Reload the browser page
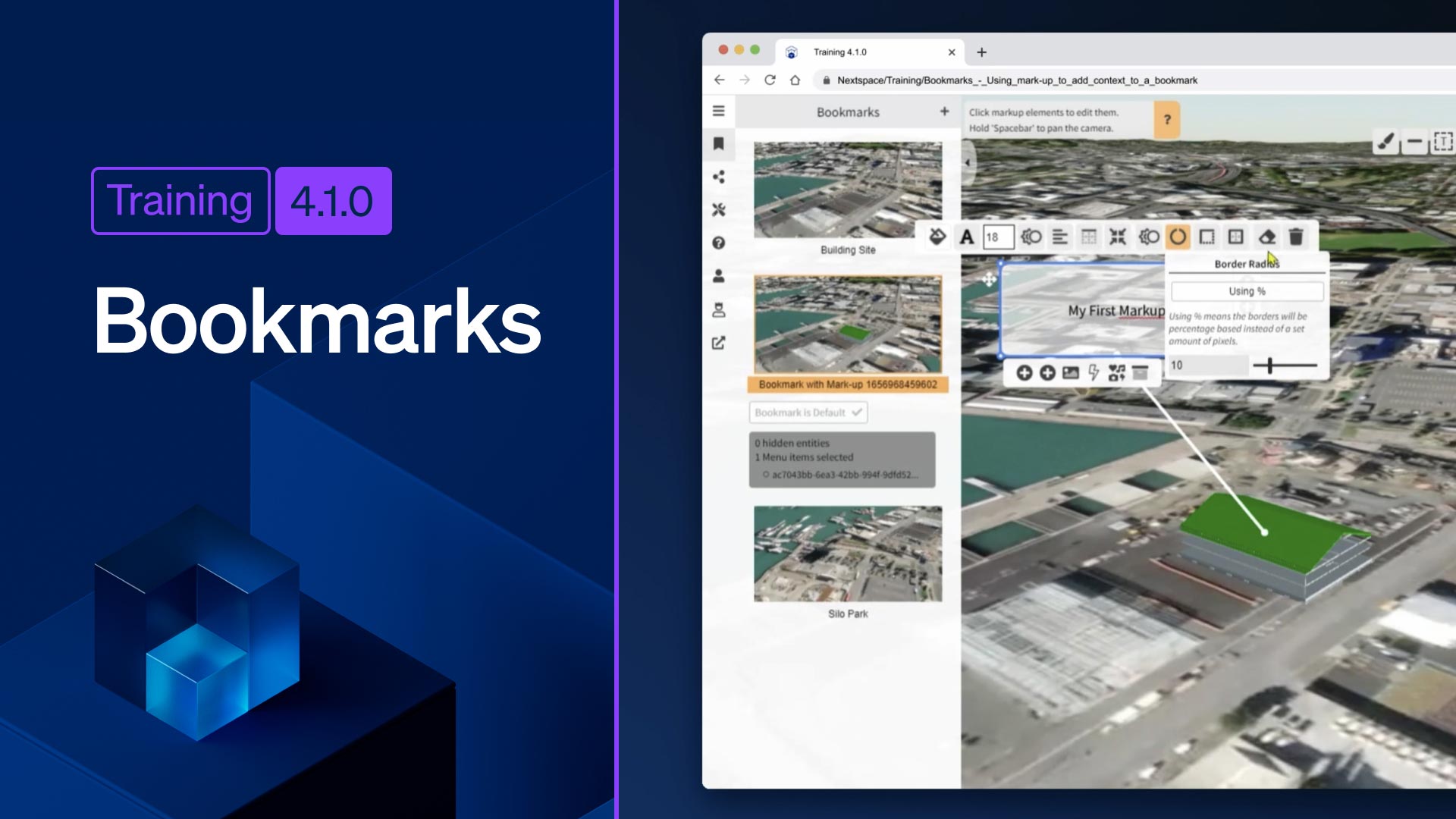This screenshot has height=819, width=1456. [770, 80]
